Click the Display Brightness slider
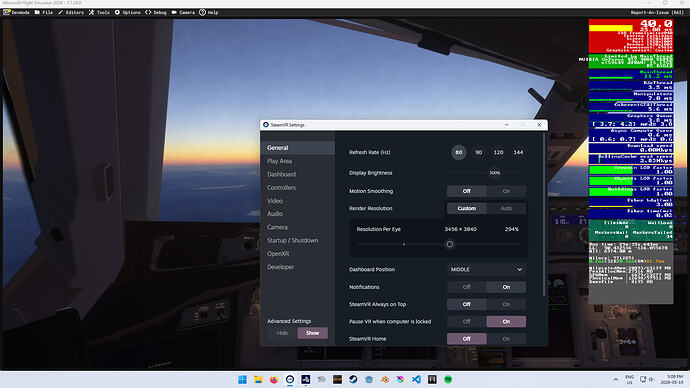This screenshot has height=388, width=690. [x=486, y=173]
